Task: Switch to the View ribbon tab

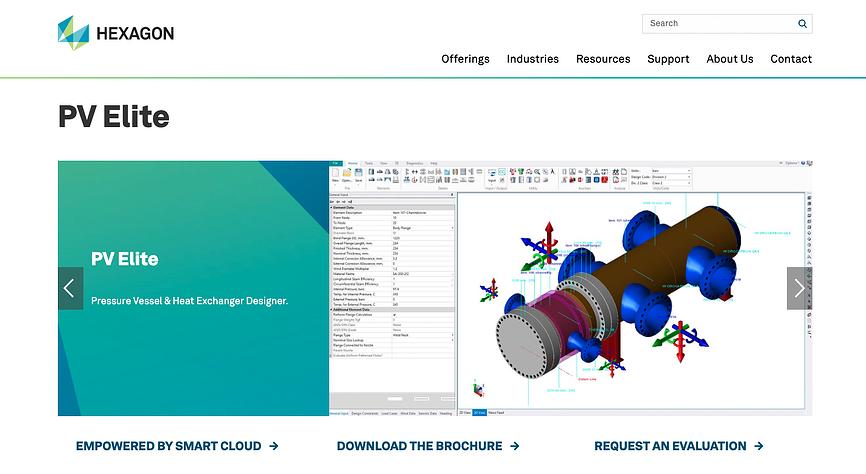Action: (x=383, y=164)
